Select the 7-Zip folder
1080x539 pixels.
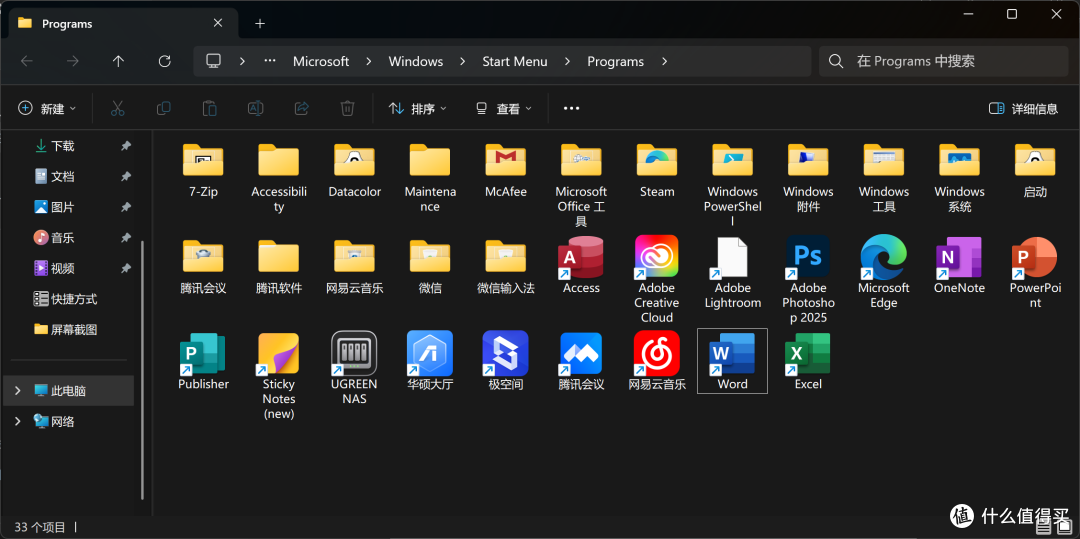point(203,170)
